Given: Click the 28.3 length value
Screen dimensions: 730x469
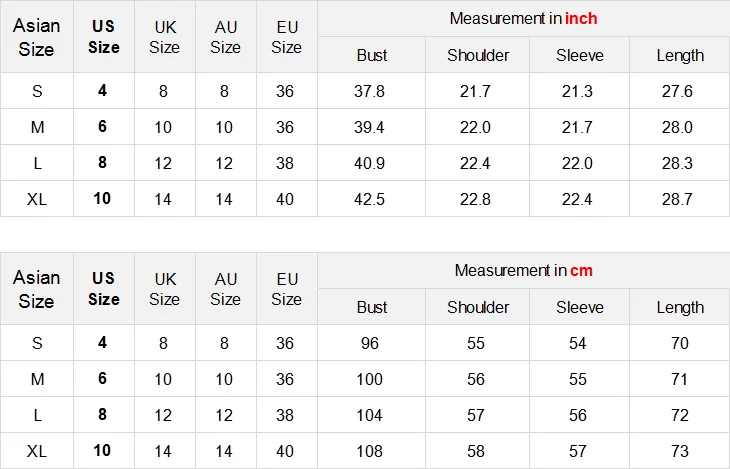Looking at the screenshot, I should (x=679, y=163).
